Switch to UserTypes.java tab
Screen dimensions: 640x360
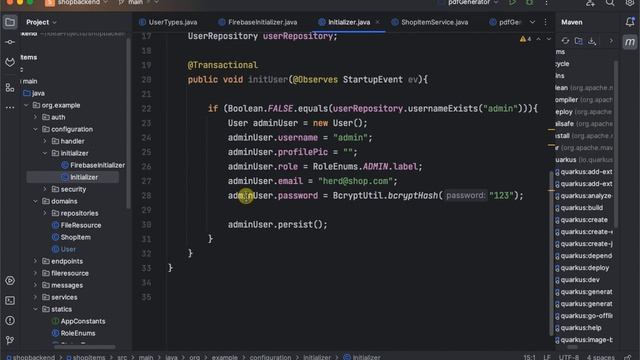pos(168,22)
